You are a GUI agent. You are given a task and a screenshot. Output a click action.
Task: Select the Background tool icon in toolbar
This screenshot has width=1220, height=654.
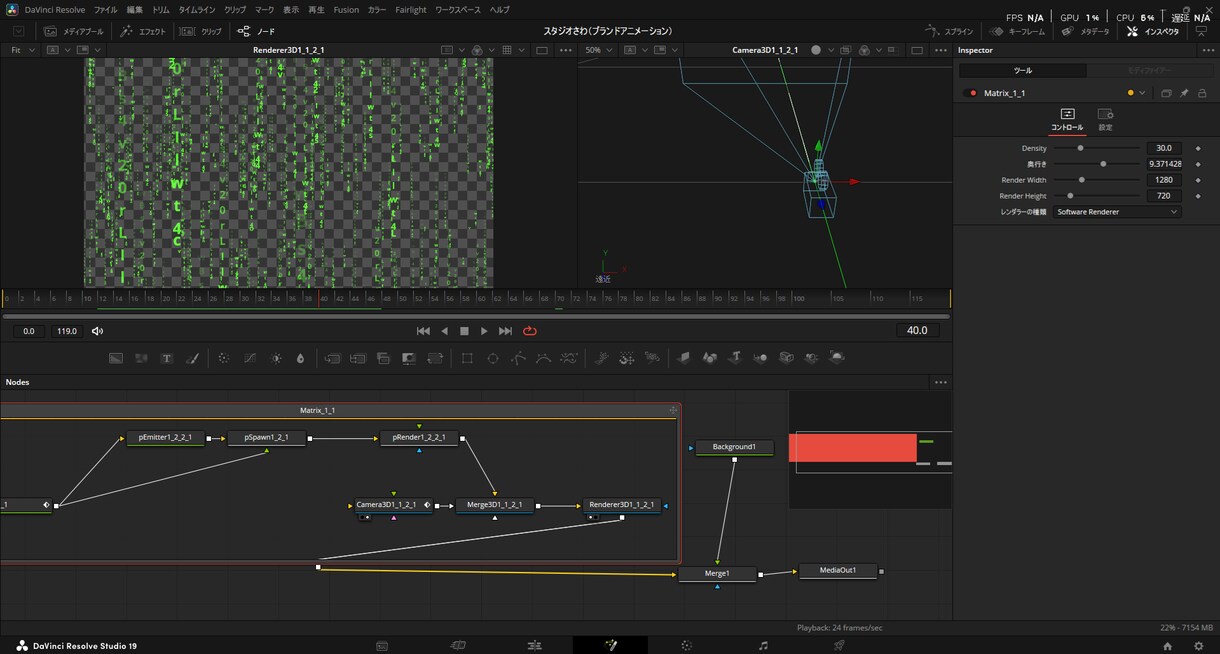[x=116, y=358]
